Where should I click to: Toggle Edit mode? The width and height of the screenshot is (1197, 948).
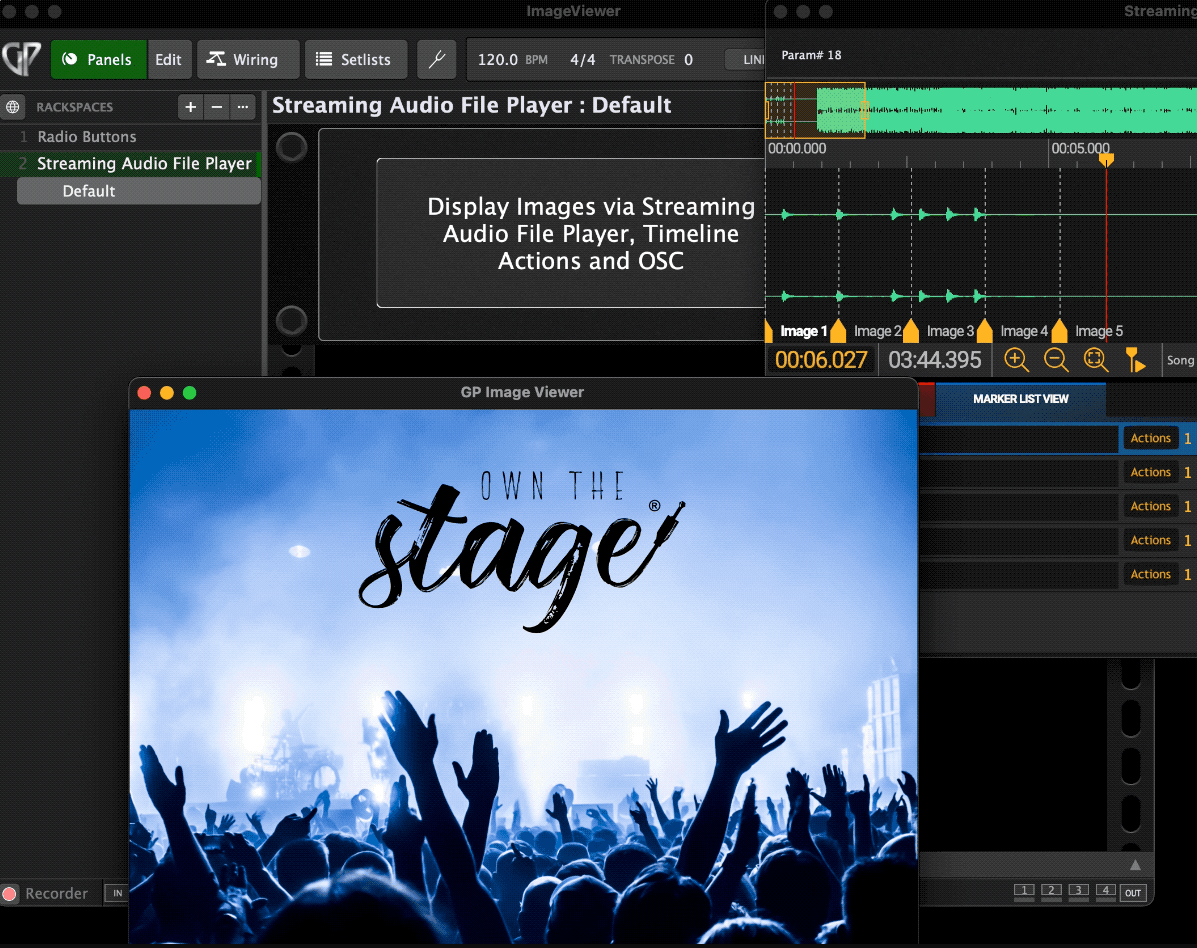(x=168, y=60)
